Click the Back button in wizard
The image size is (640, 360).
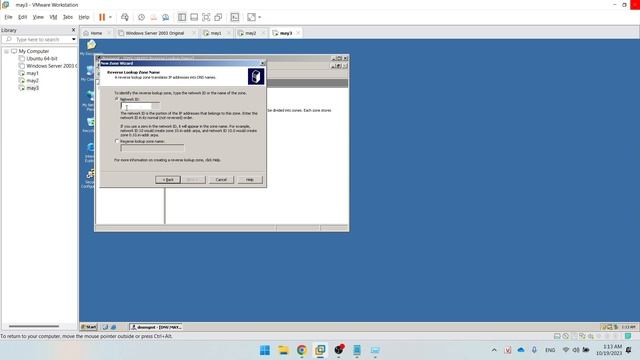pos(168,180)
